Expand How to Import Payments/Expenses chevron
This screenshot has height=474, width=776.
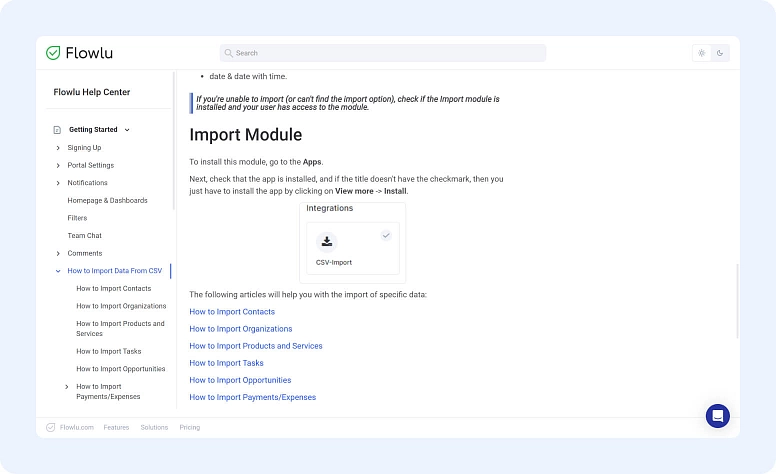point(67,387)
